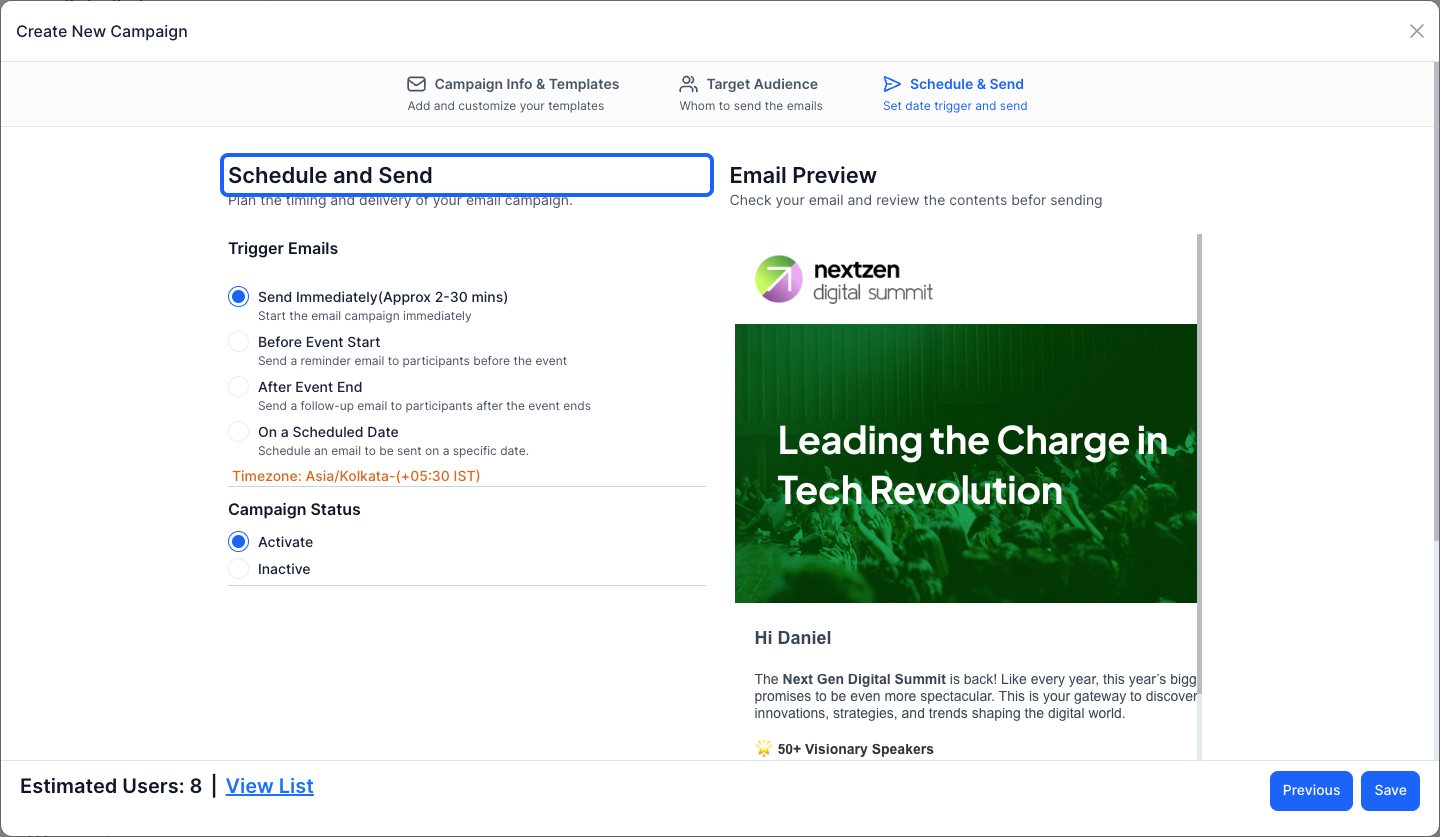Go to Campaign Info & Templates step
This screenshot has height=837, width=1440.
[513, 94]
